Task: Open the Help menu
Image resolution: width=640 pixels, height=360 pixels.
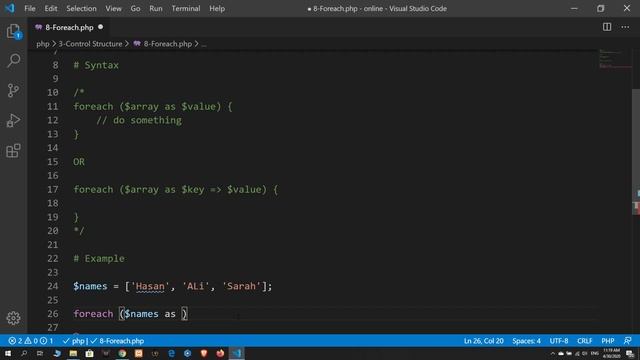Action: (217, 8)
